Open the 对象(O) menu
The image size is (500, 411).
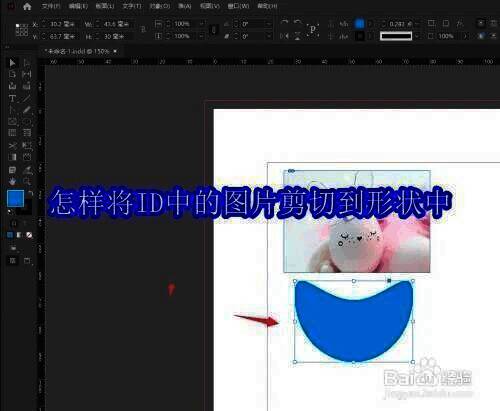(159, 6)
